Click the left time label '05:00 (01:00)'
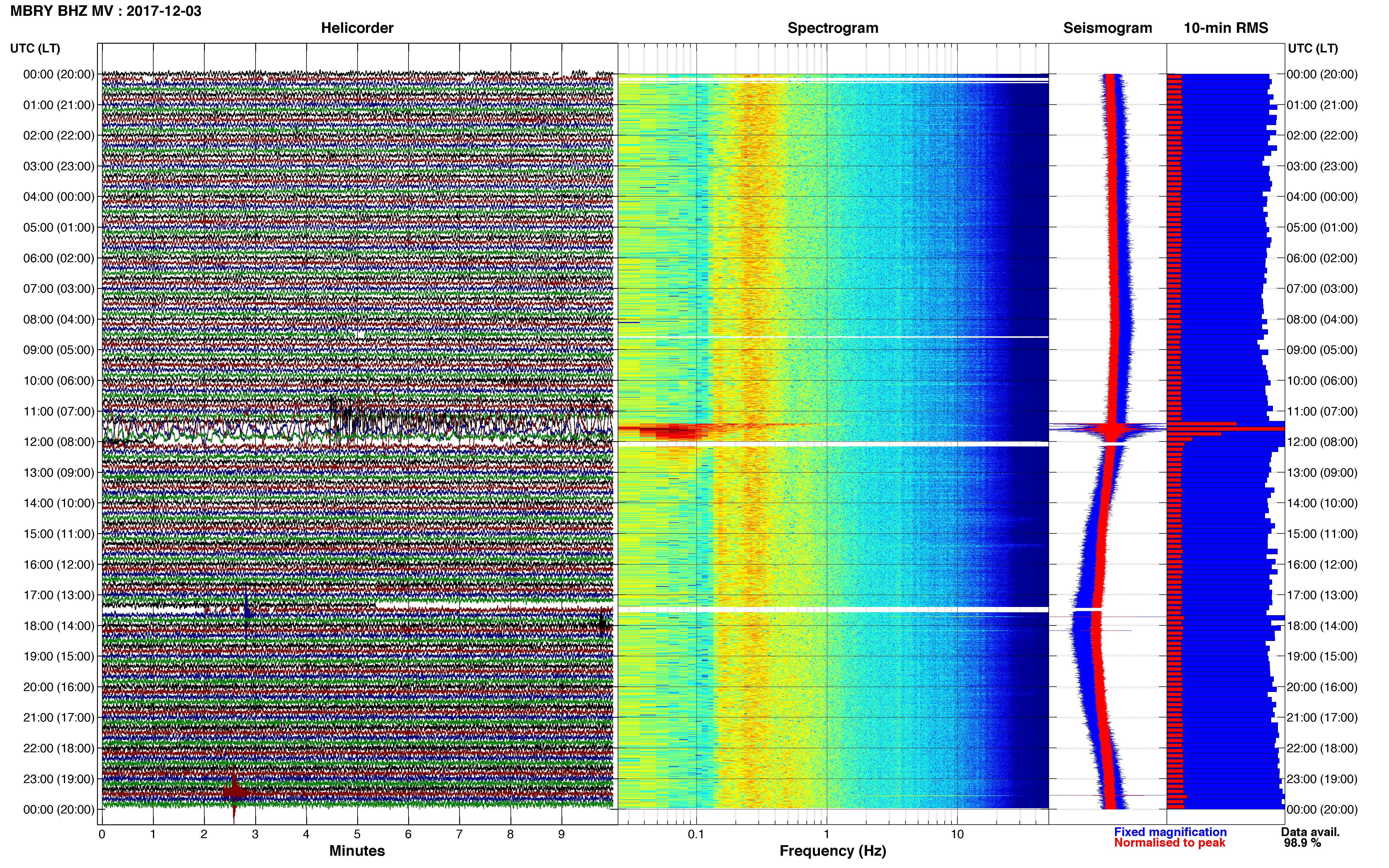Image resolution: width=1389 pixels, height=868 pixels. pos(59,227)
